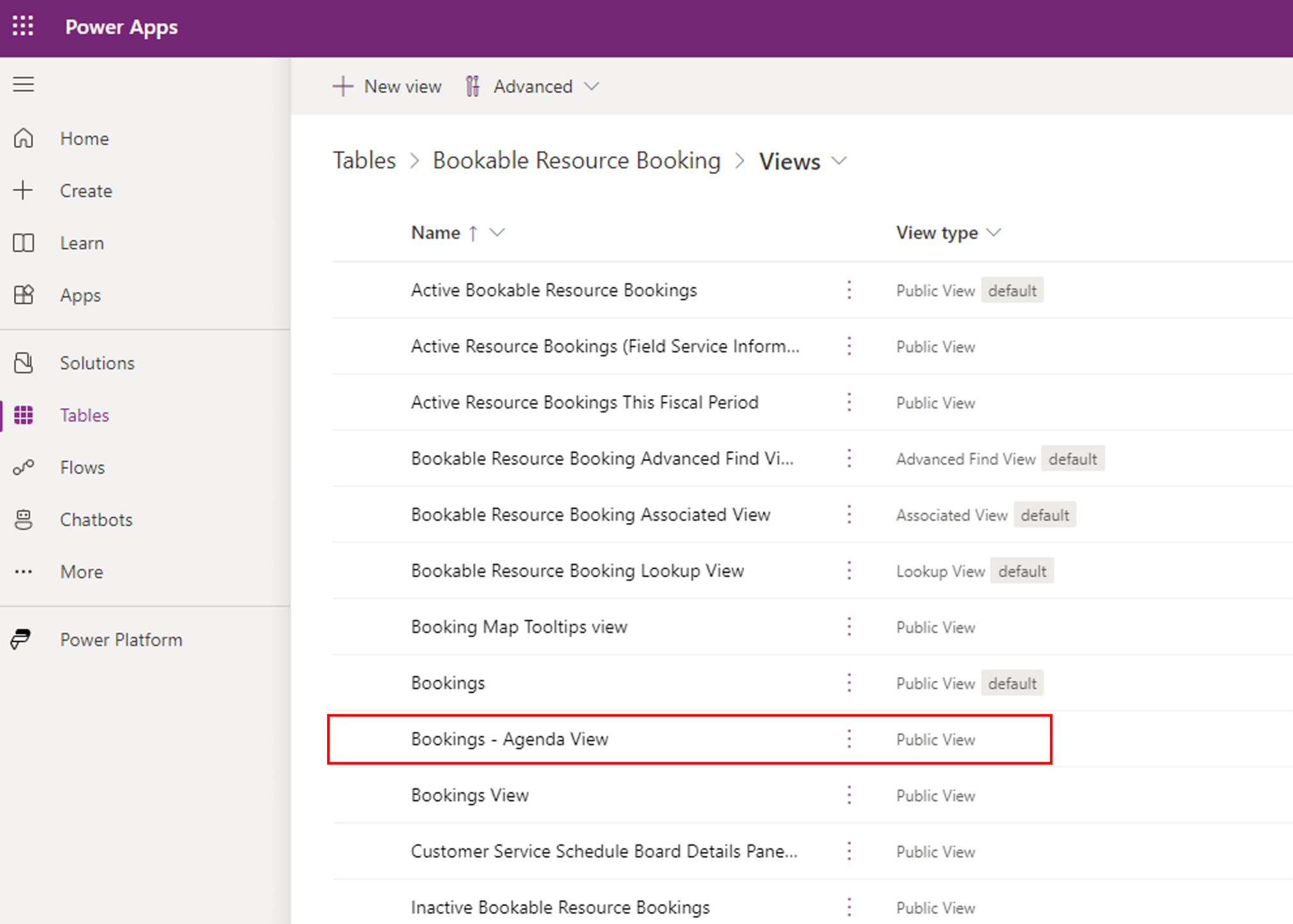Click the More options icon for Bookings - Agenda View

(x=849, y=739)
